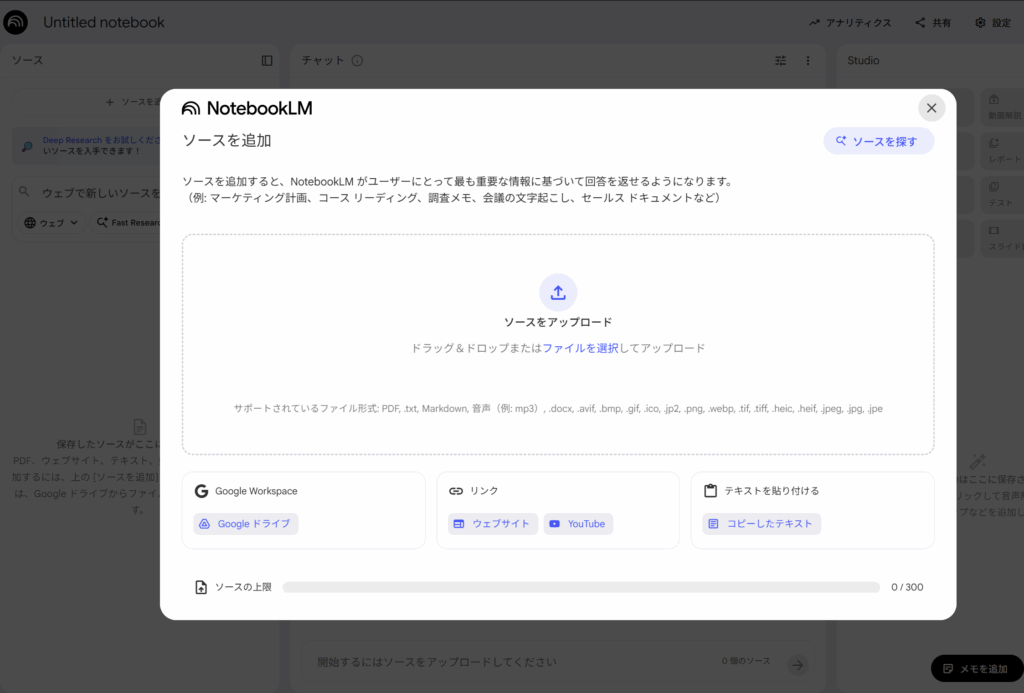Open 設定 gear settings
The image size is (1024, 693).
993,22
